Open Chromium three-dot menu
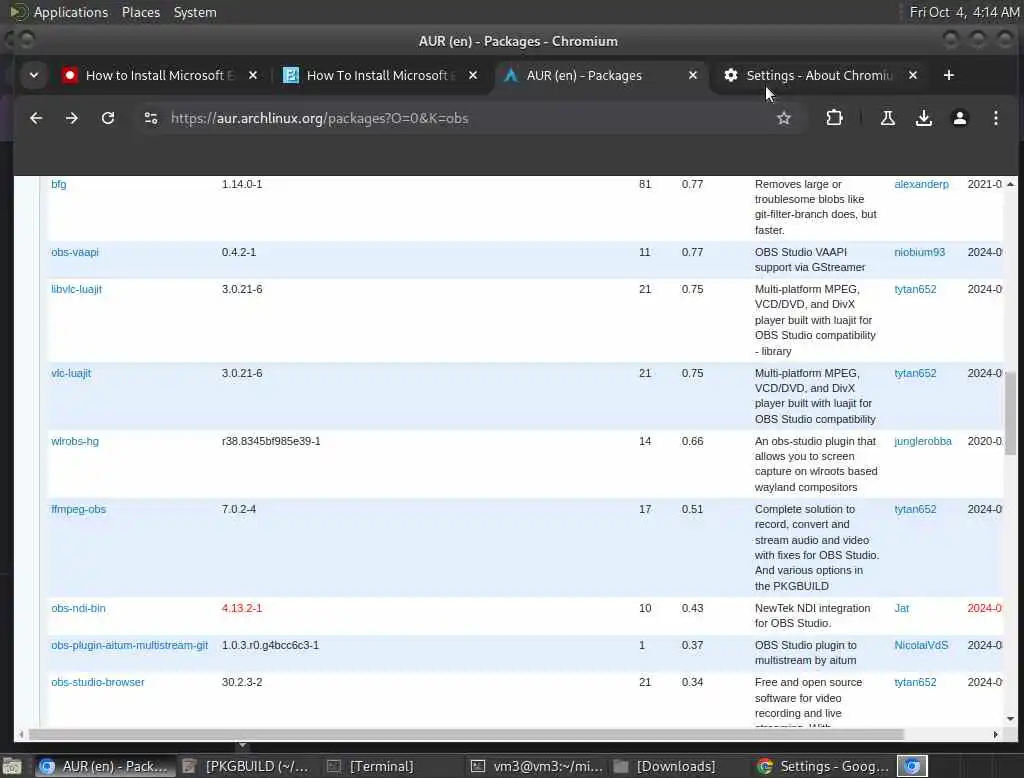Image resolution: width=1024 pixels, height=778 pixels. 995,118
